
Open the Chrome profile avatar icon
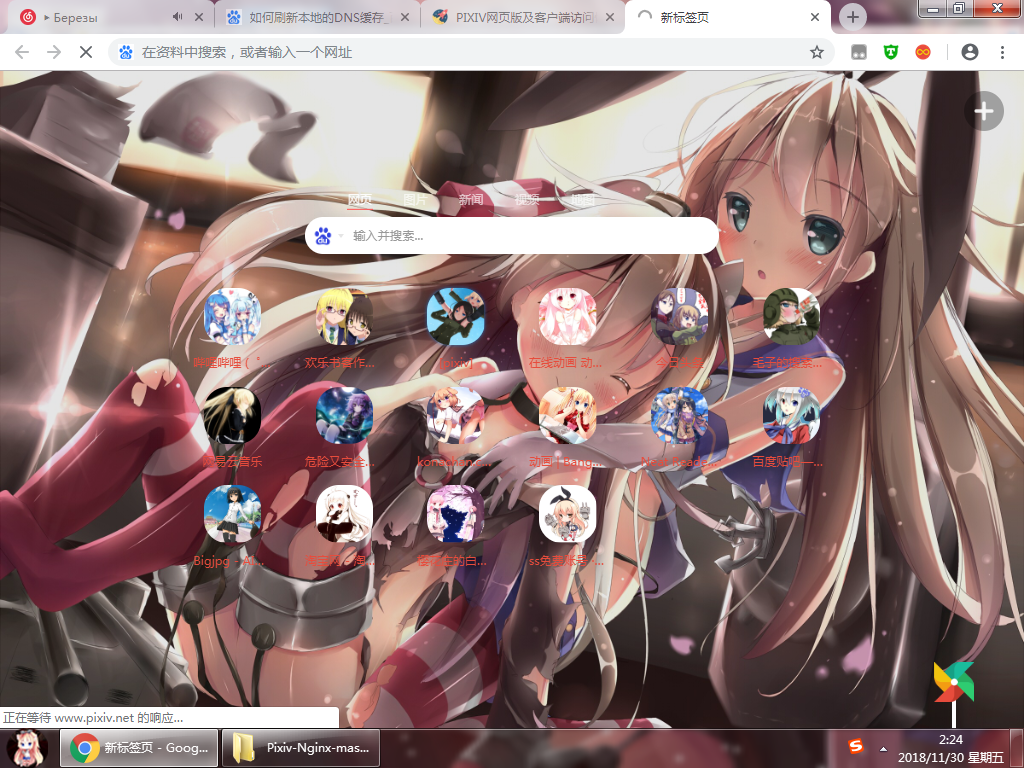970,52
